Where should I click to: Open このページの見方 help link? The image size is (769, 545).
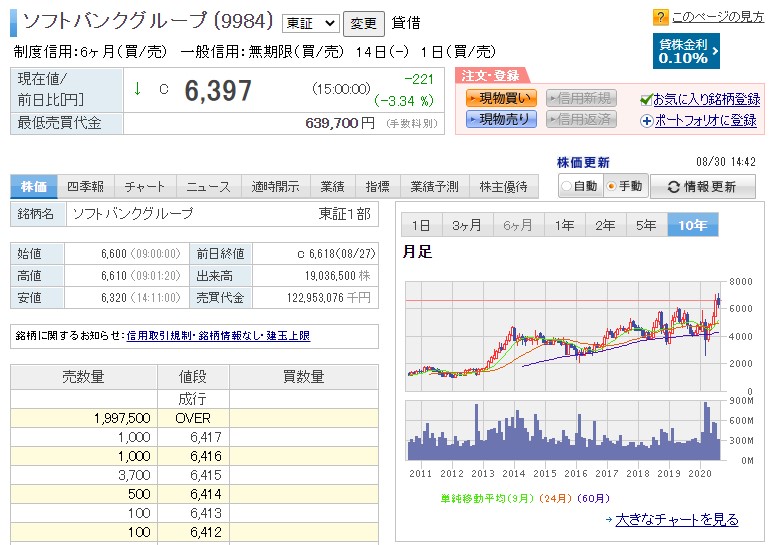coord(718,17)
